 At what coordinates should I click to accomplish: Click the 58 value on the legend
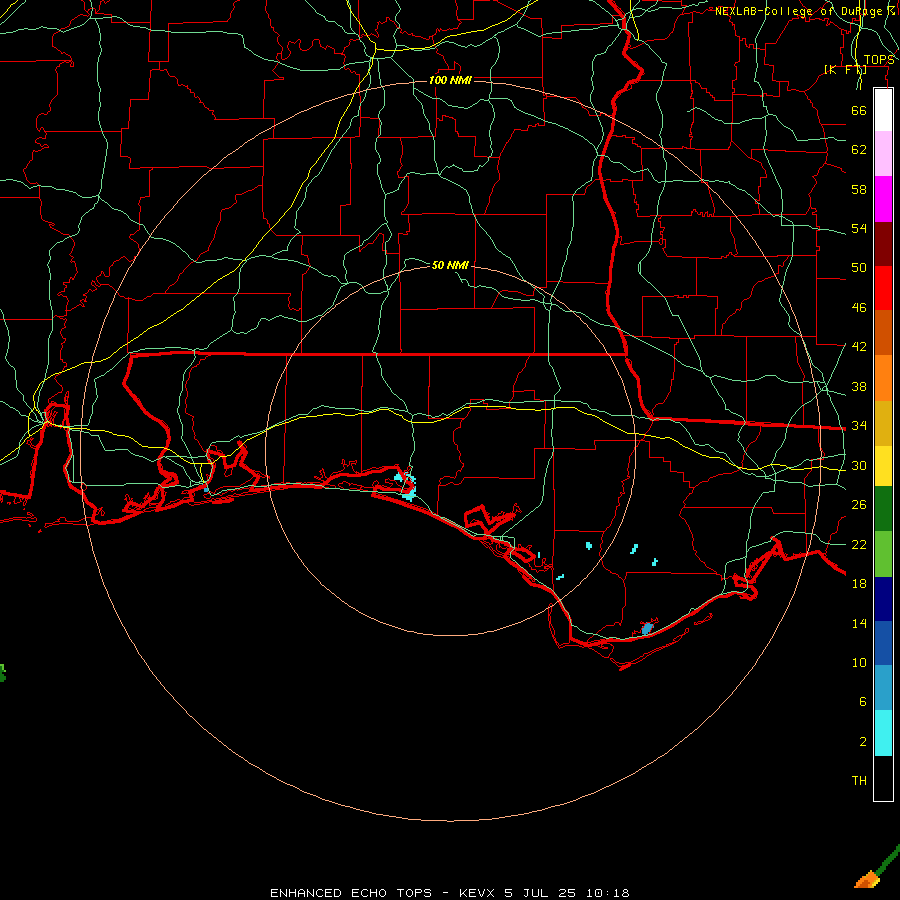[859, 189]
